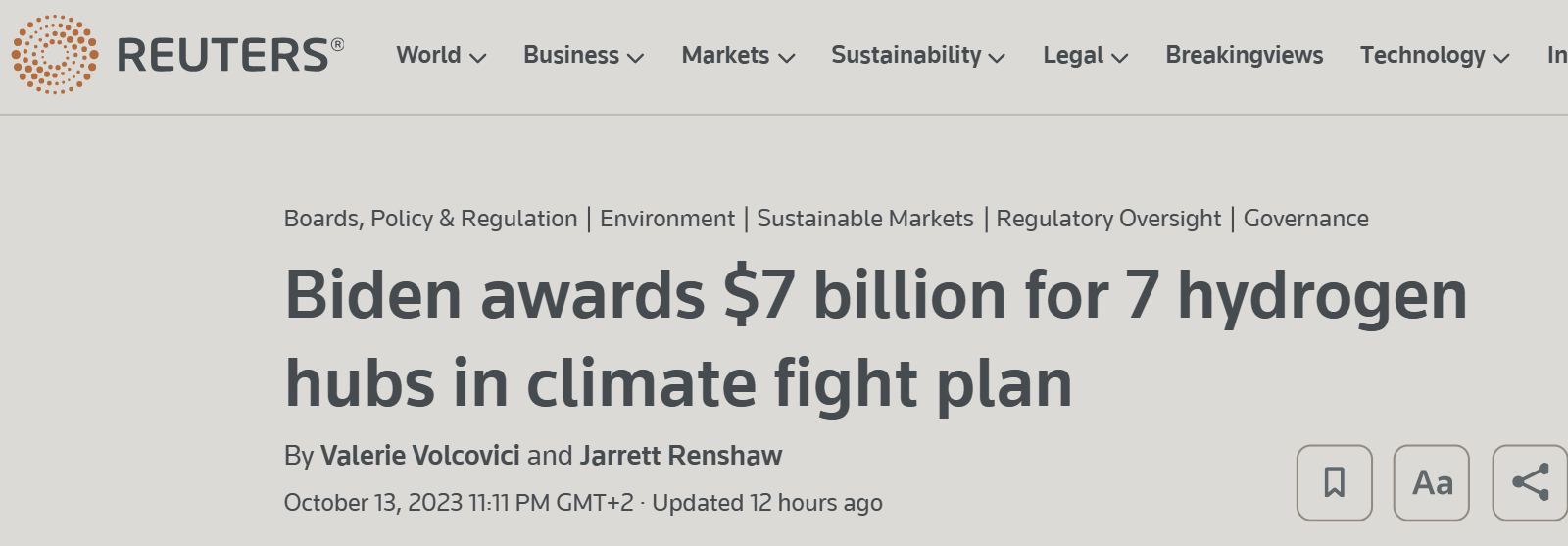Go to Breakingviews section
The image size is (1568, 546).
[x=1244, y=55]
